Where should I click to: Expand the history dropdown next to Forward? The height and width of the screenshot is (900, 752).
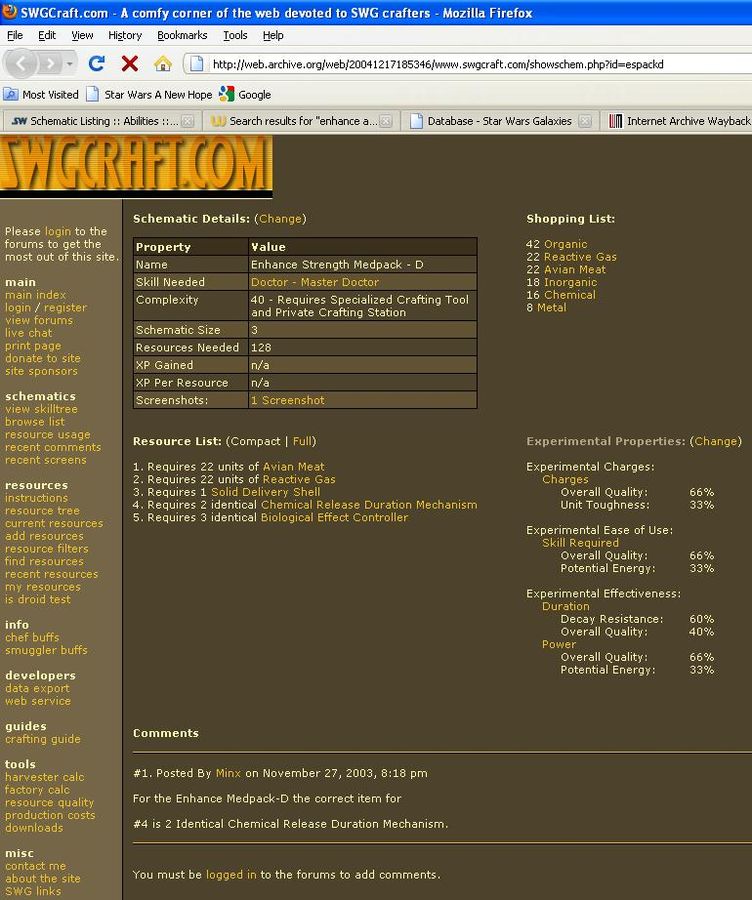pyautogui.click(x=70, y=64)
